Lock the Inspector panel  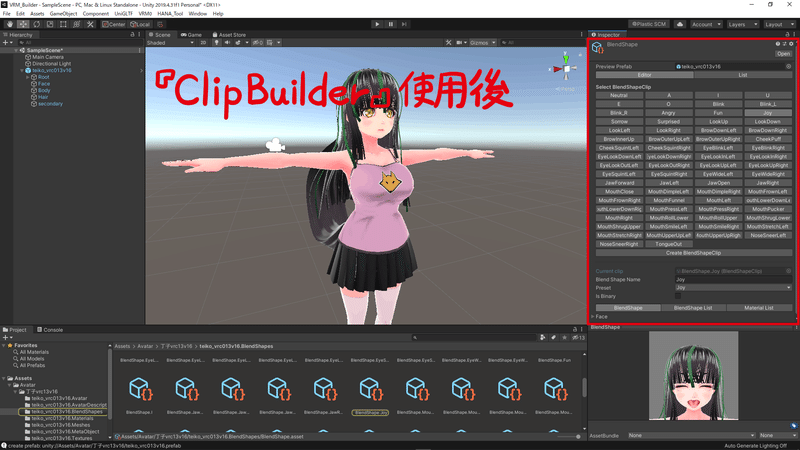787,35
